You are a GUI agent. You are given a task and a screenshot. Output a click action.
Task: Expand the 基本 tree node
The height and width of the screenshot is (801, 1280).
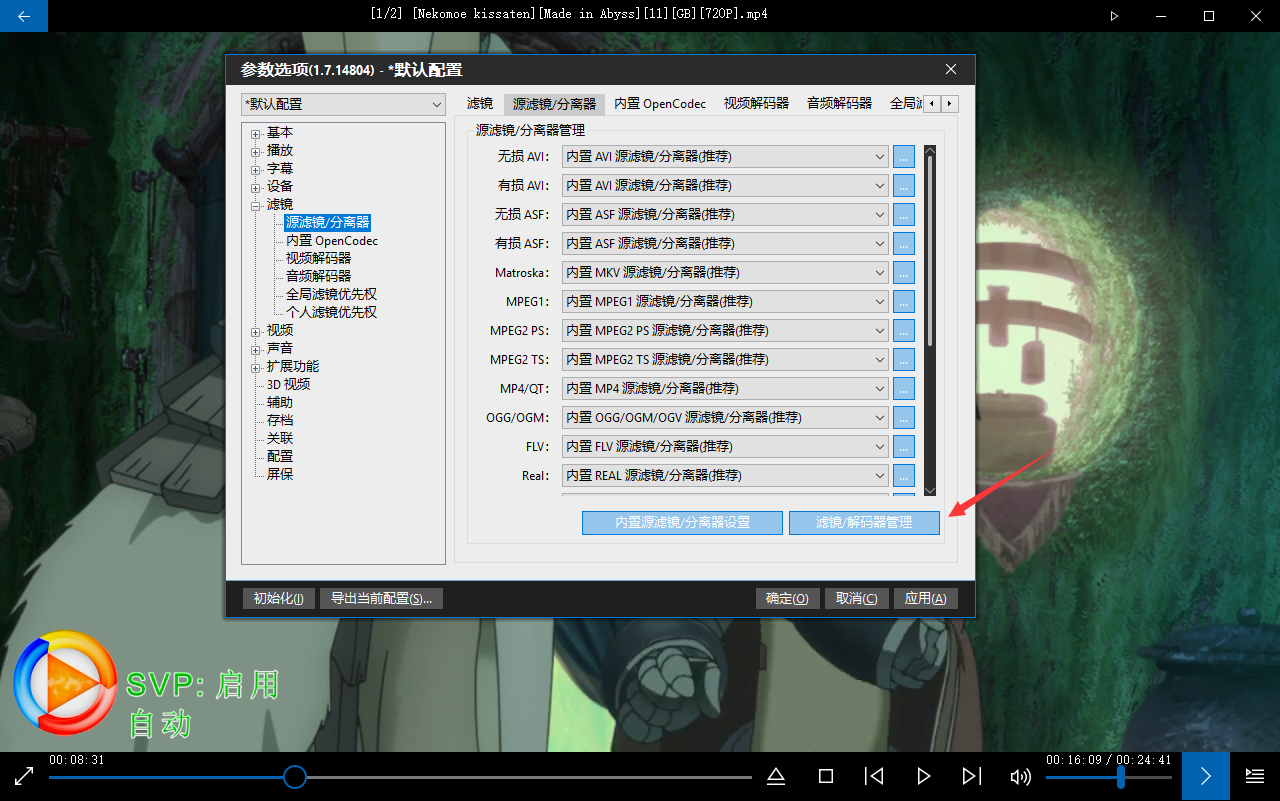coord(256,133)
